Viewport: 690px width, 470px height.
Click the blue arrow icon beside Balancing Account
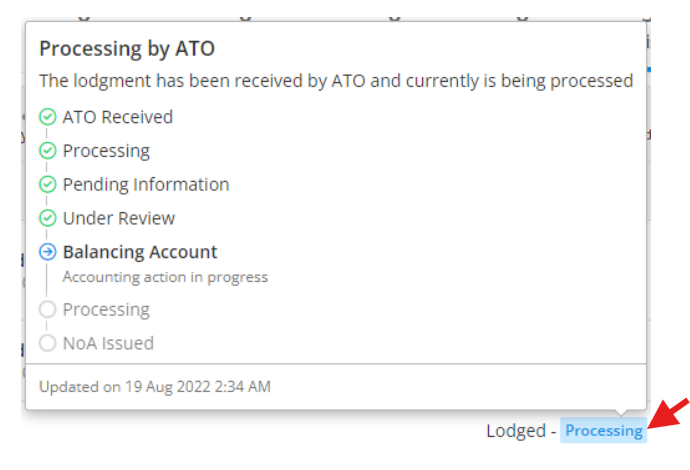[48, 252]
